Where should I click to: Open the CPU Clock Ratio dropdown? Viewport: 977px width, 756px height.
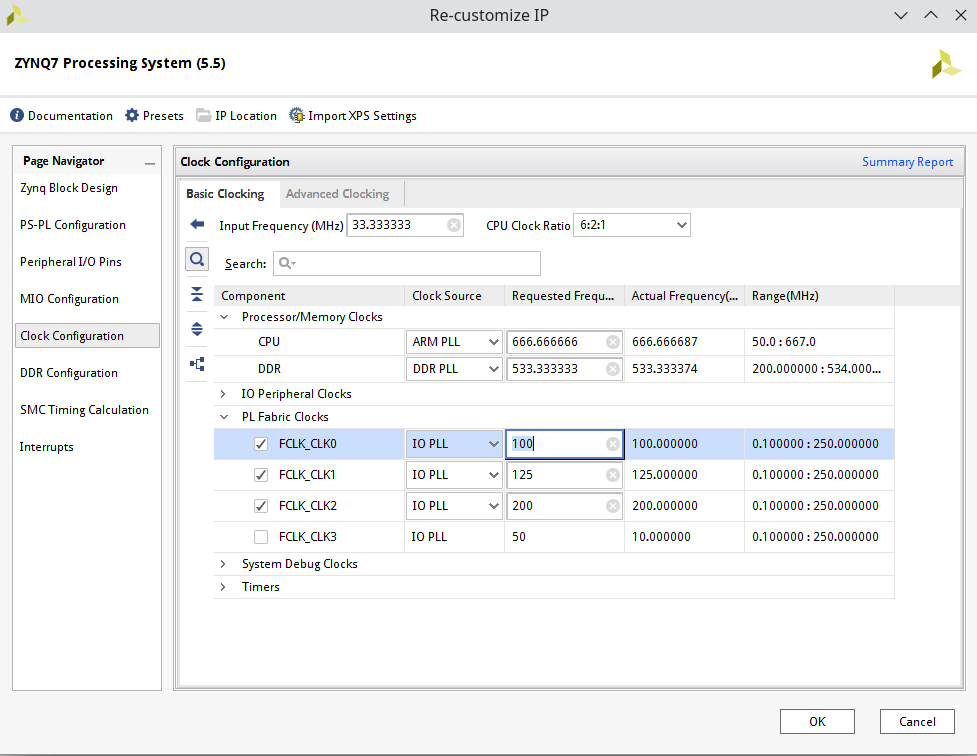pos(631,225)
